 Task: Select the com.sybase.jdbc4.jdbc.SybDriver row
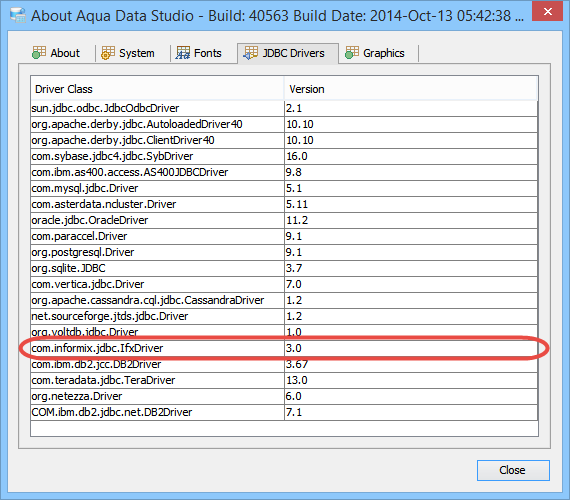tap(284, 156)
